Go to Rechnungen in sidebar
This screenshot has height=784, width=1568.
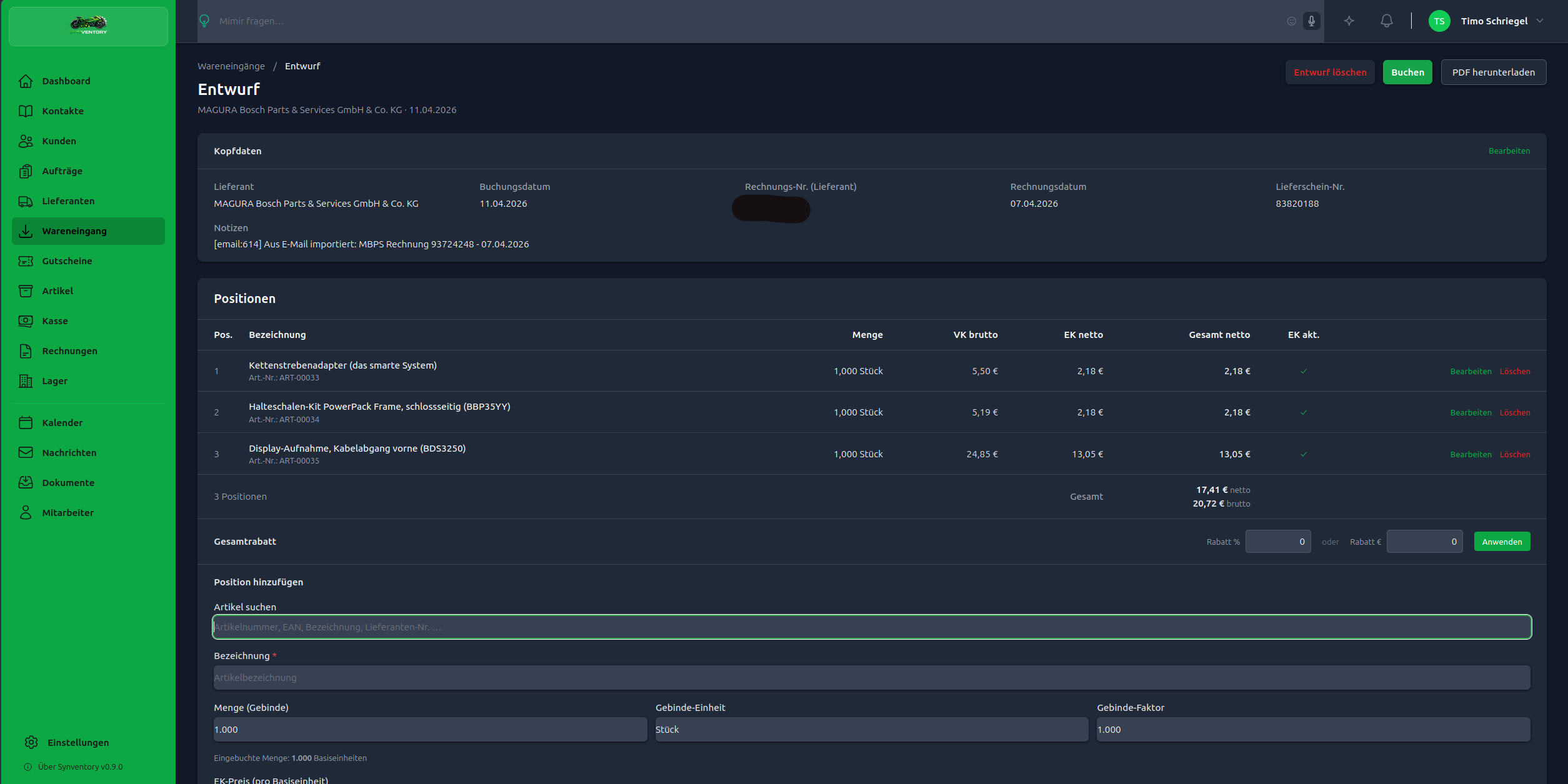coord(69,351)
